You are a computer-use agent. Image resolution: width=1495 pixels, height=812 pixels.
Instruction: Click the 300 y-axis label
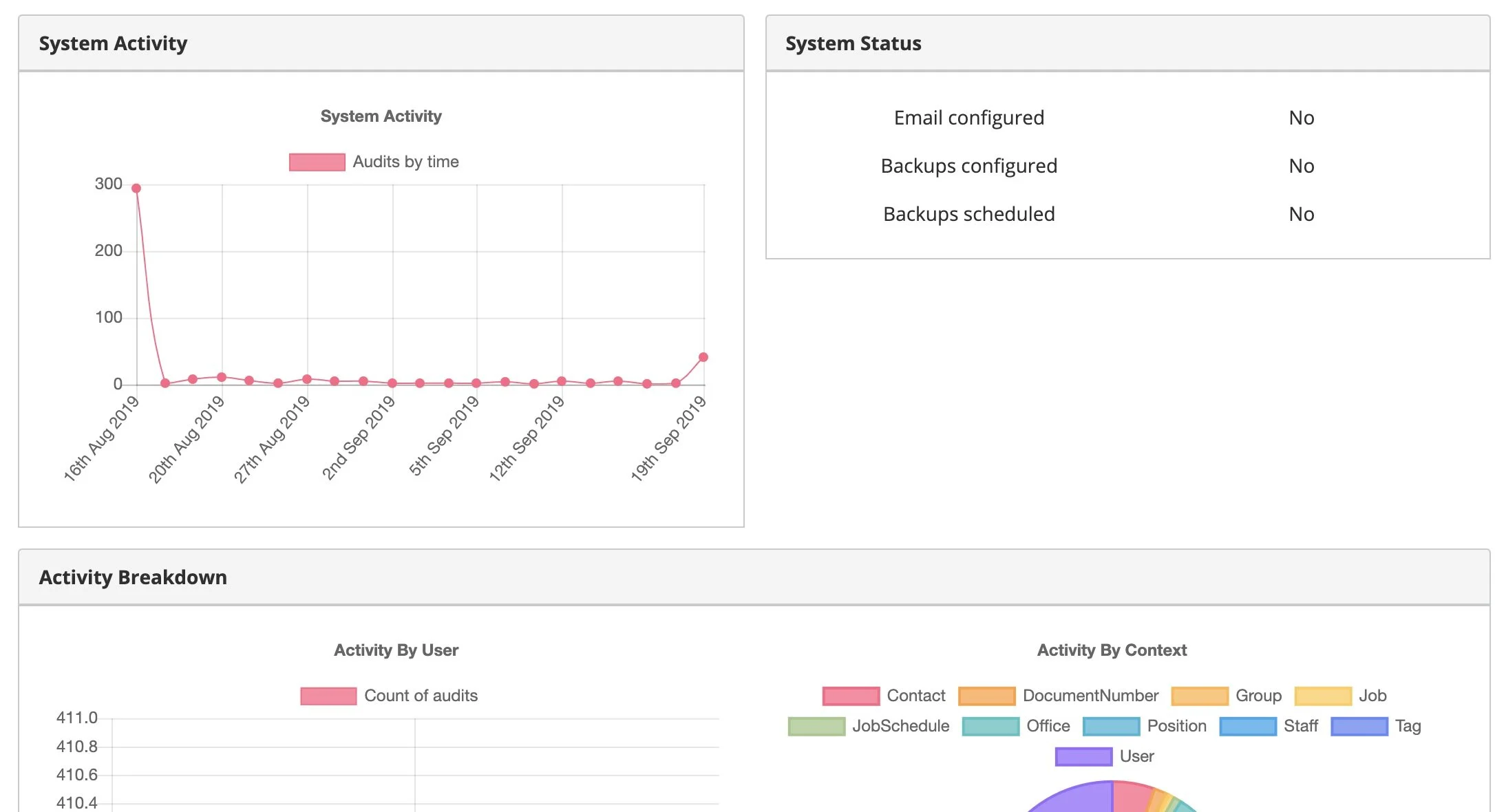tap(109, 184)
